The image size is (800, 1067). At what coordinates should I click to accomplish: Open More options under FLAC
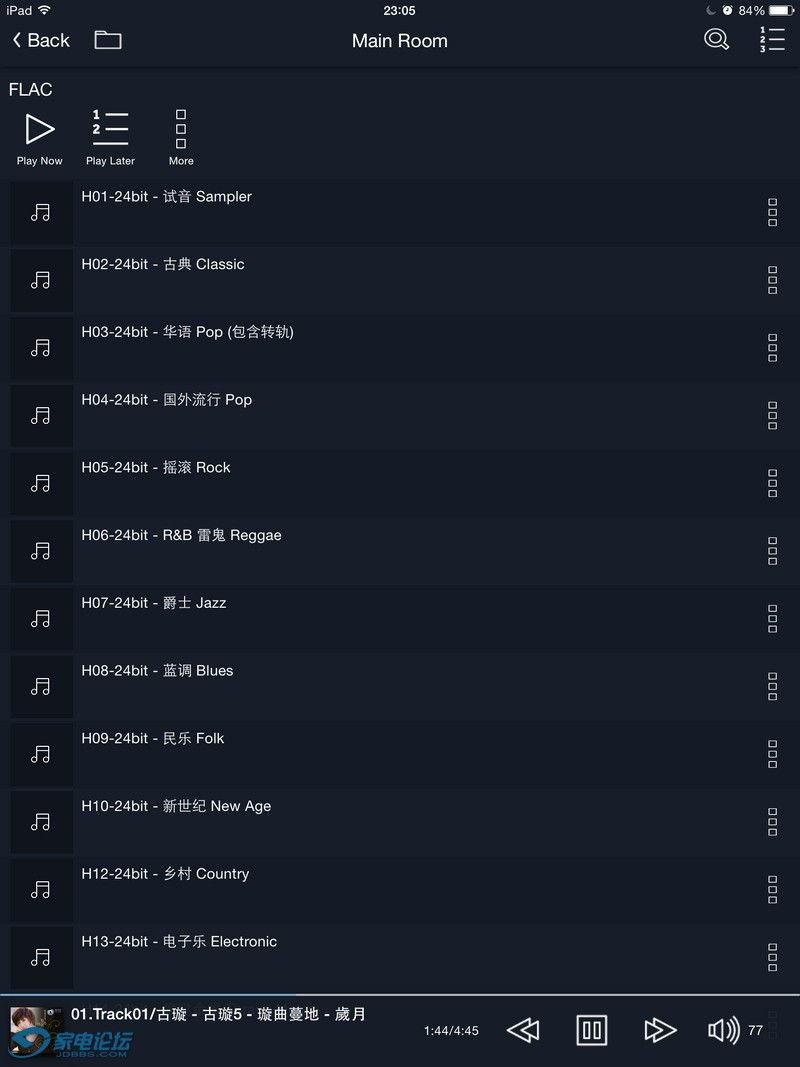[181, 138]
